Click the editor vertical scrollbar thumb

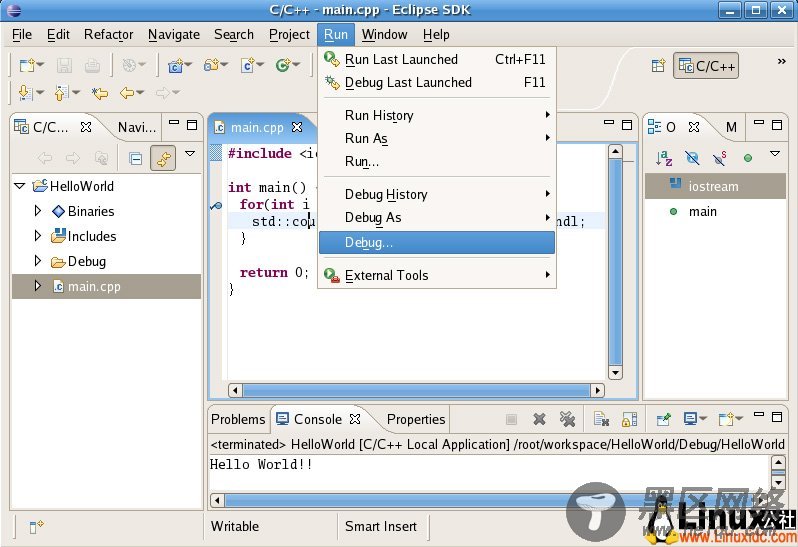(615, 262)
